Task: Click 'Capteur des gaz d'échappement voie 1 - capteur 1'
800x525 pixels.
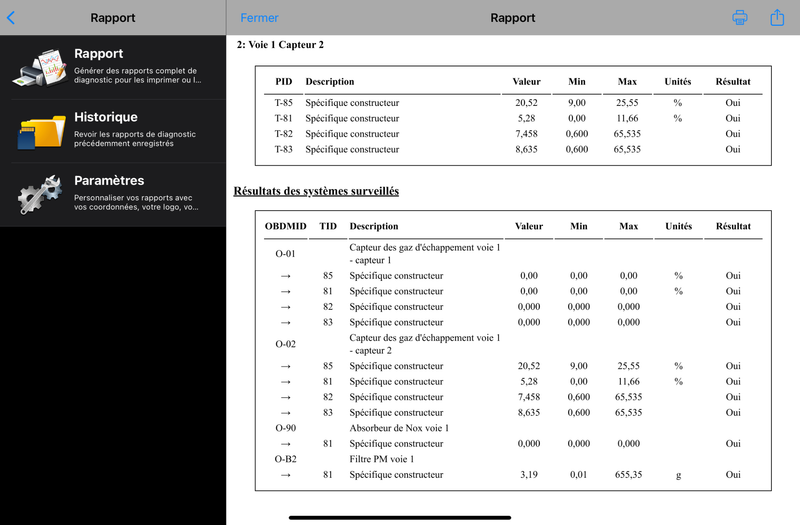Action: tap(424, 254)
